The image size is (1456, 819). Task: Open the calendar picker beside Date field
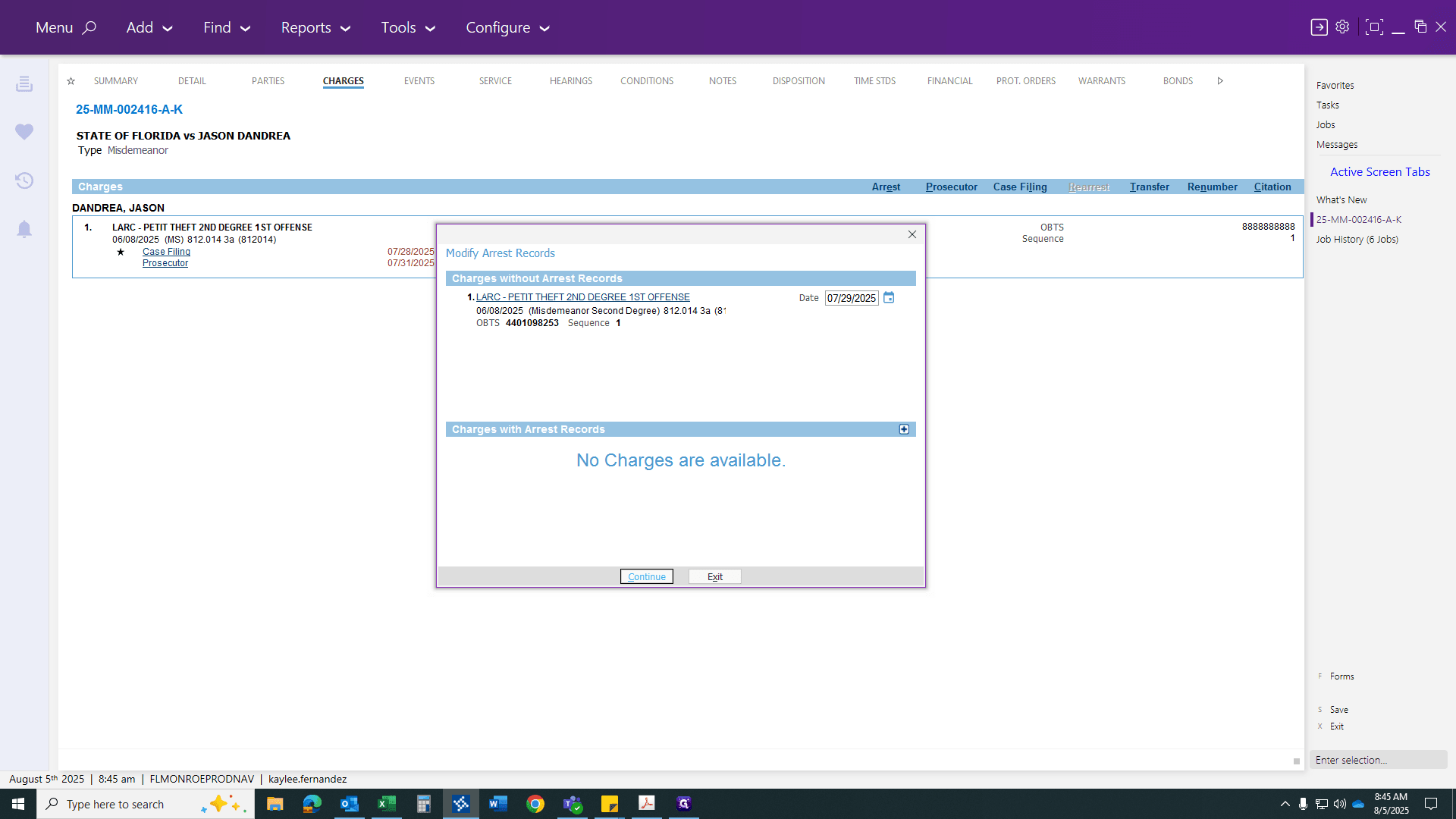coord(889,298)
